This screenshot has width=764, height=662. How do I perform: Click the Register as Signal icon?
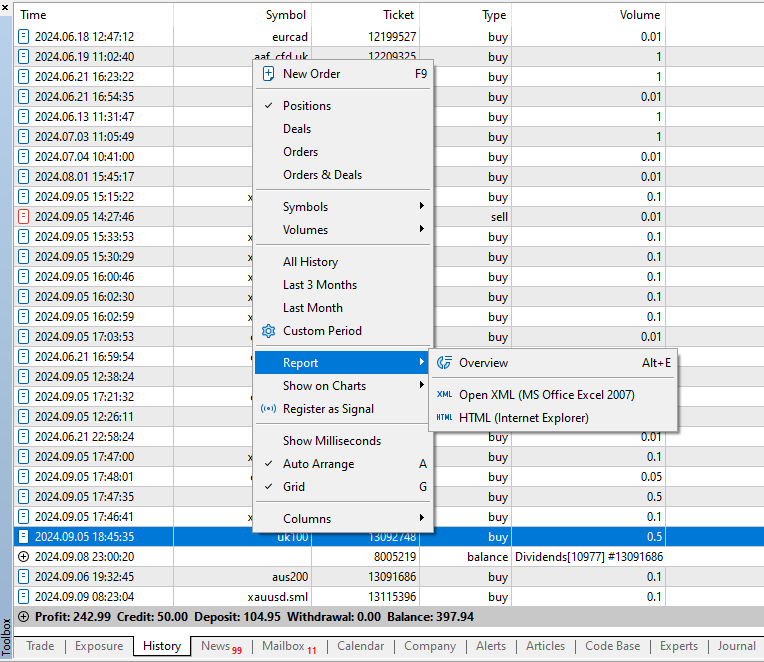coord(268,409)
